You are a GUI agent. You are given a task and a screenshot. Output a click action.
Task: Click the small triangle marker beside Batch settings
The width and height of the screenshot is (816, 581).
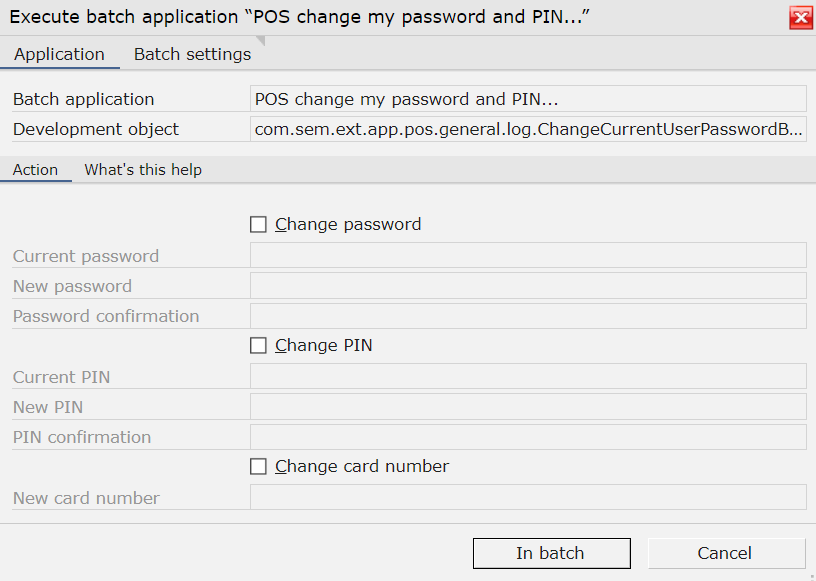[261, 40]
